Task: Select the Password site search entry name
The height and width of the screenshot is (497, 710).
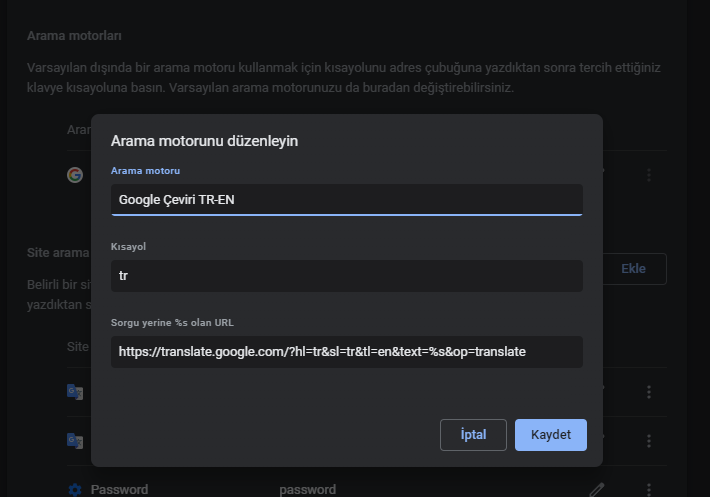Action: pyautogui.click(x=120, y=489)
